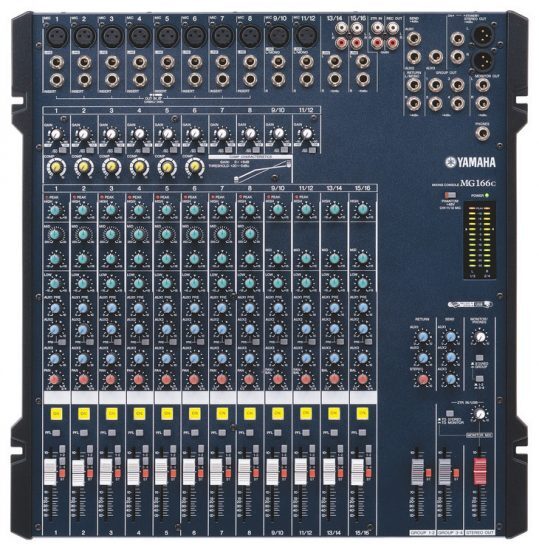Click the yellow COMP knob on channel 6
This screenshot has width=539, height=550.
(x=195, y=167)
